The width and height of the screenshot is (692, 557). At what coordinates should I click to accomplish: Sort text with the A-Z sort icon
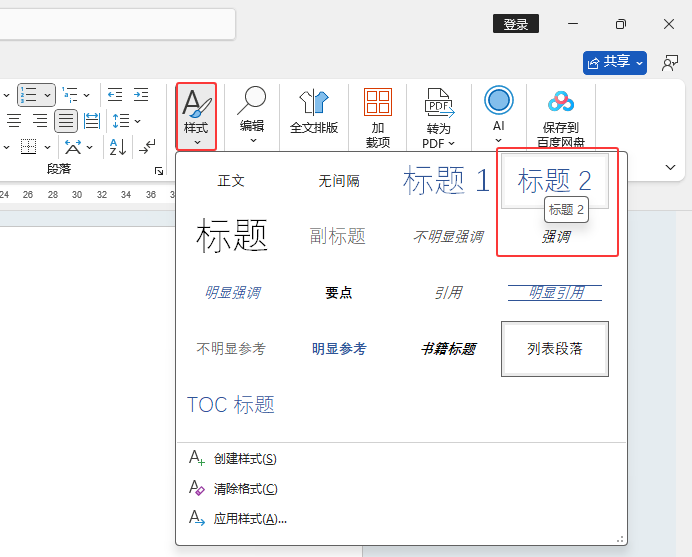(x=118, y=147)
